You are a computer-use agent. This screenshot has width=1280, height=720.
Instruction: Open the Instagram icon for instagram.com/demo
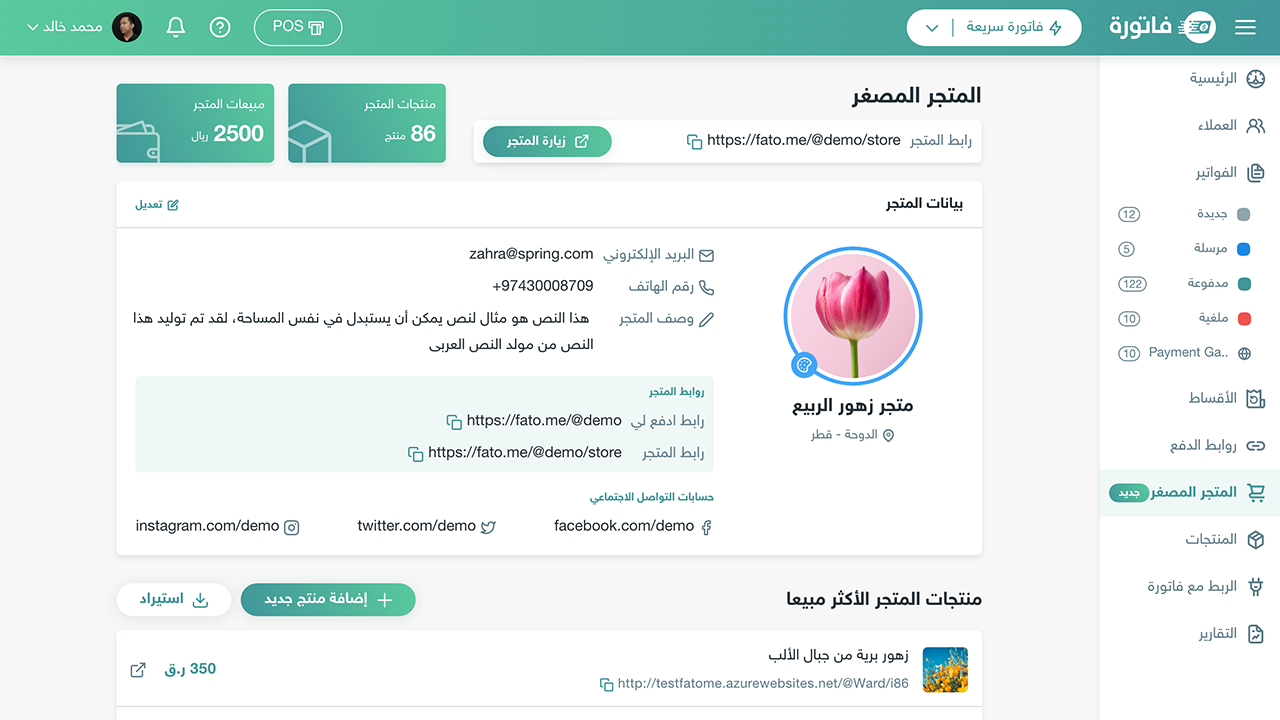[290, 525]
